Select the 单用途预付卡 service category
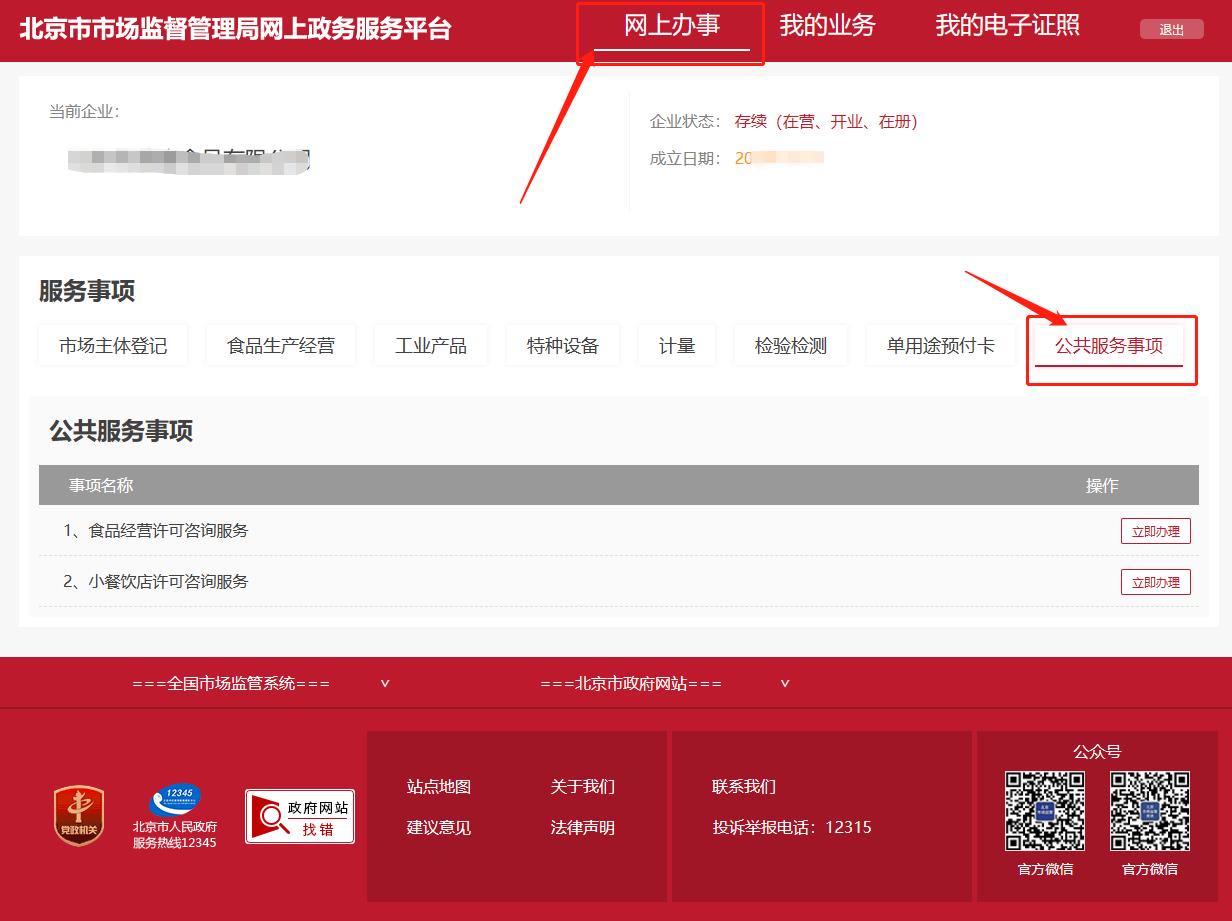This screenshot has width=1232, height=921. click(x=940, y=346)
